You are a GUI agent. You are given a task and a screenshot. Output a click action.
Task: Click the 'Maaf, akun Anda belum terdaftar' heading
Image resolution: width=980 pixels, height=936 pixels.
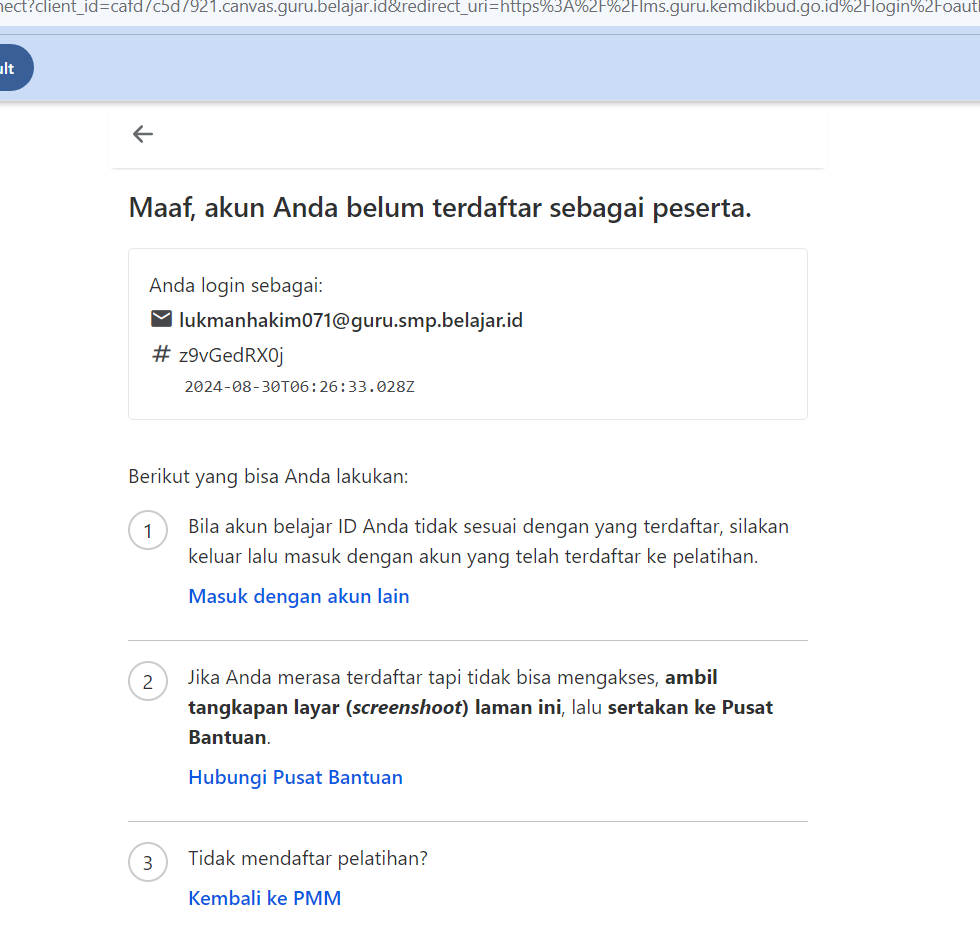point(440,209)
